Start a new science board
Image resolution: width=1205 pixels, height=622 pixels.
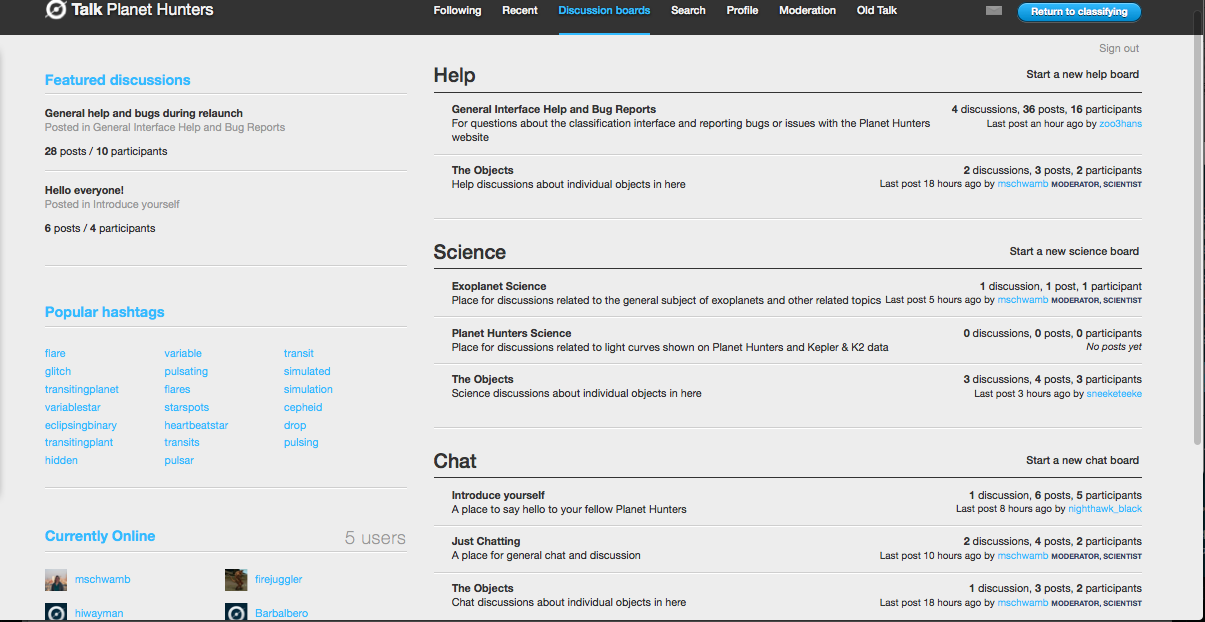pos(1074,251)
